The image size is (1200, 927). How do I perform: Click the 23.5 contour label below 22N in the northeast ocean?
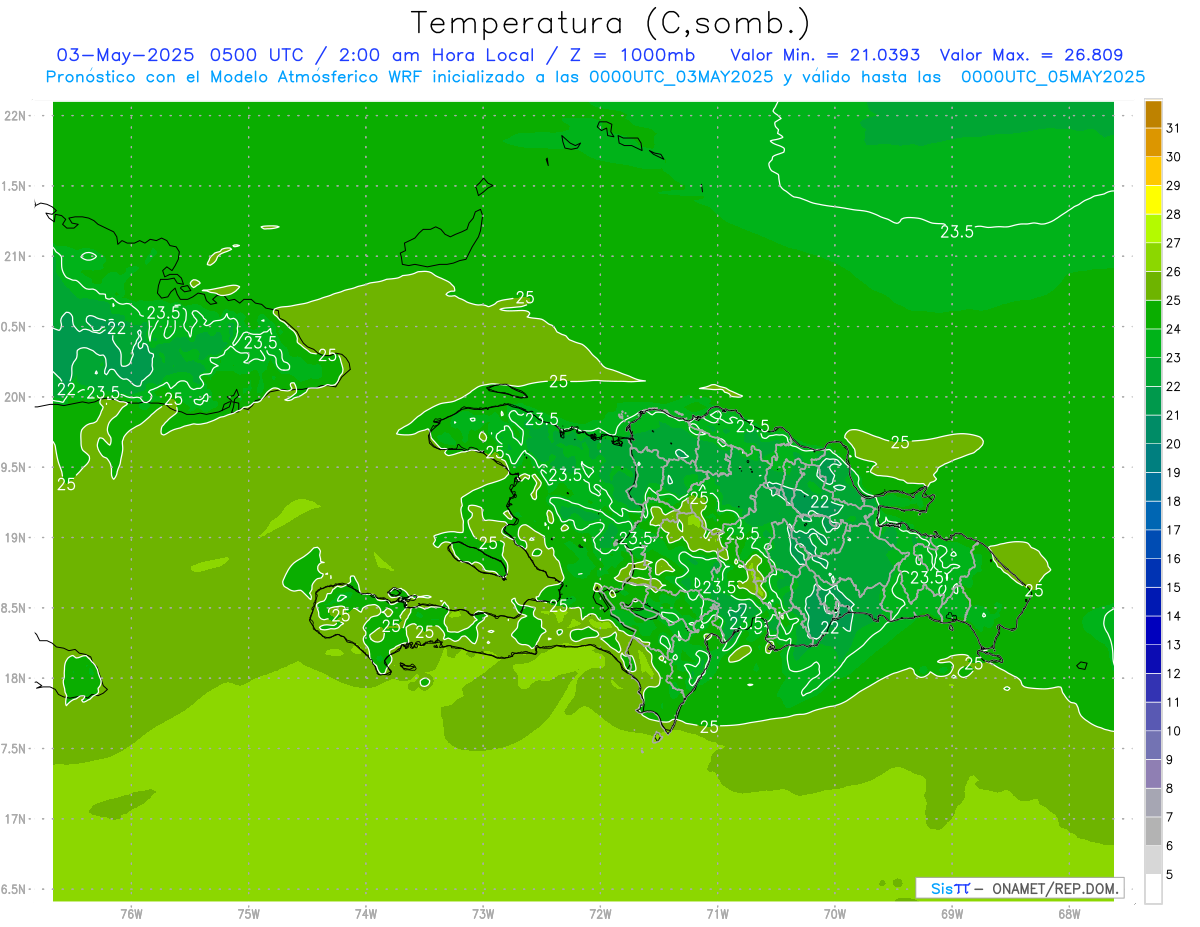tap(957, 232)
